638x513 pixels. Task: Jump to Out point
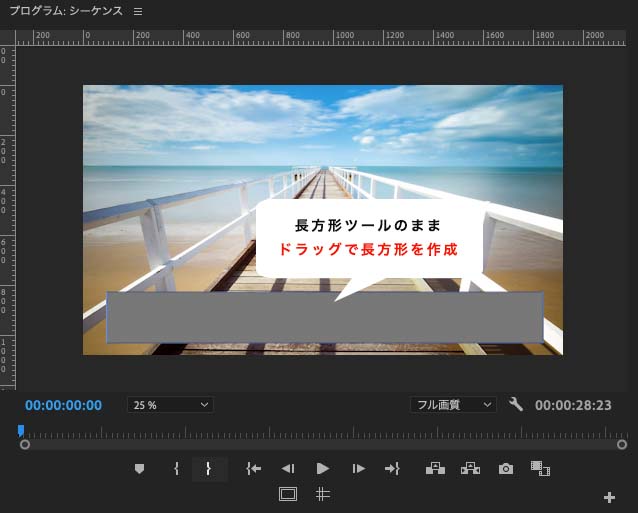point(393,468)
